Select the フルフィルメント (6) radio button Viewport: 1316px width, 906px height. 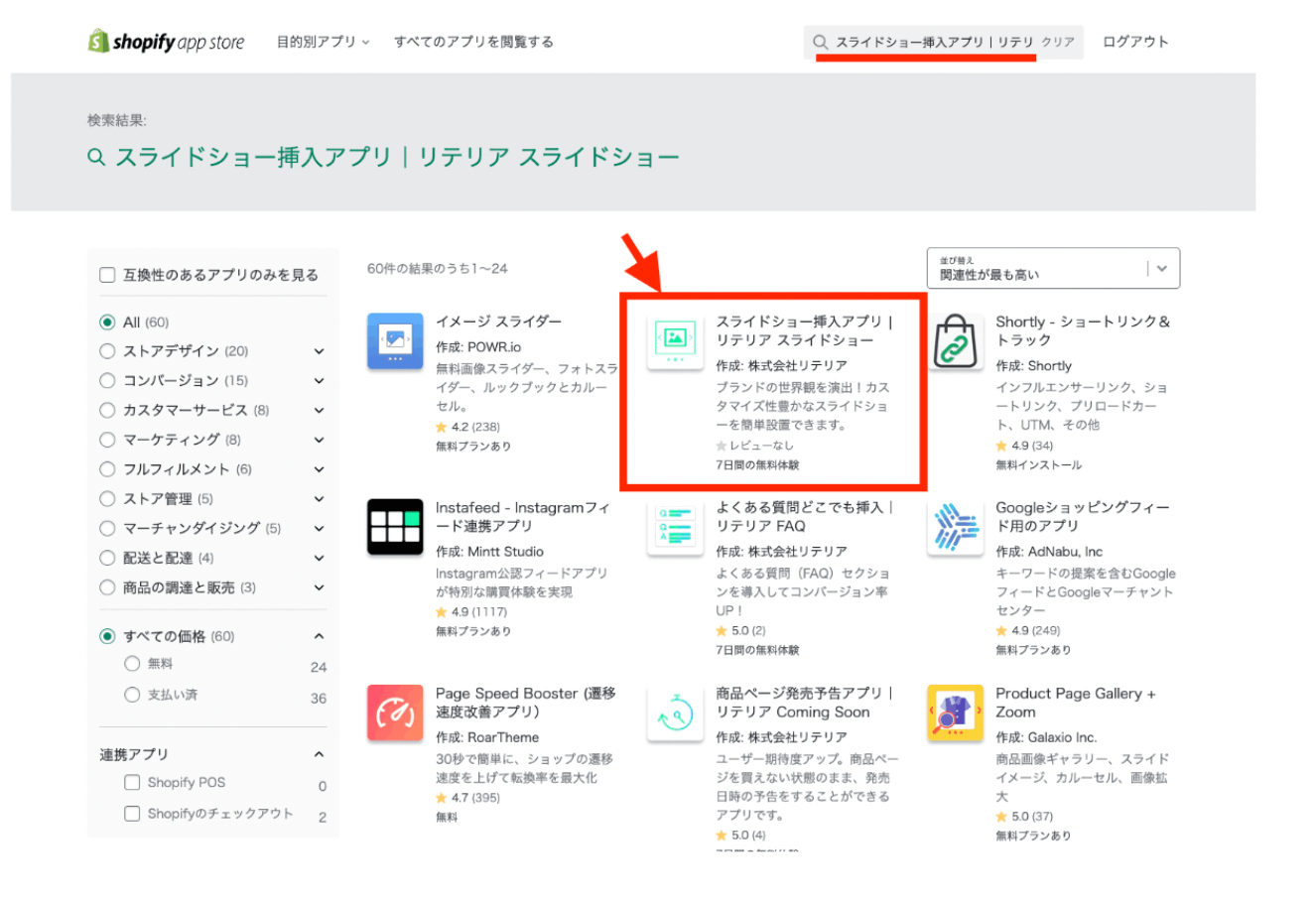click(x=107, y=469)
